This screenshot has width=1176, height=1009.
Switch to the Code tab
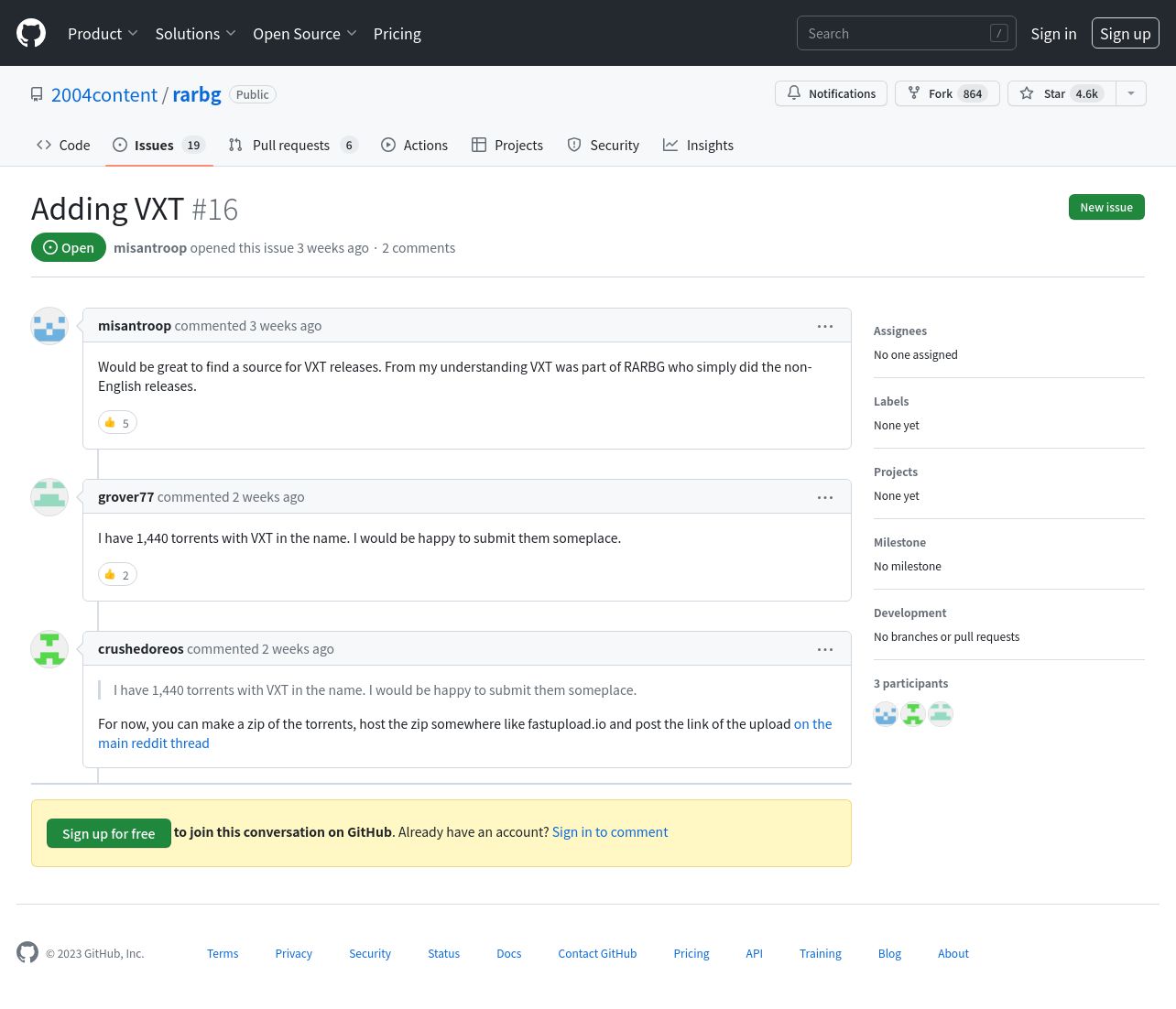click(63, 145)
